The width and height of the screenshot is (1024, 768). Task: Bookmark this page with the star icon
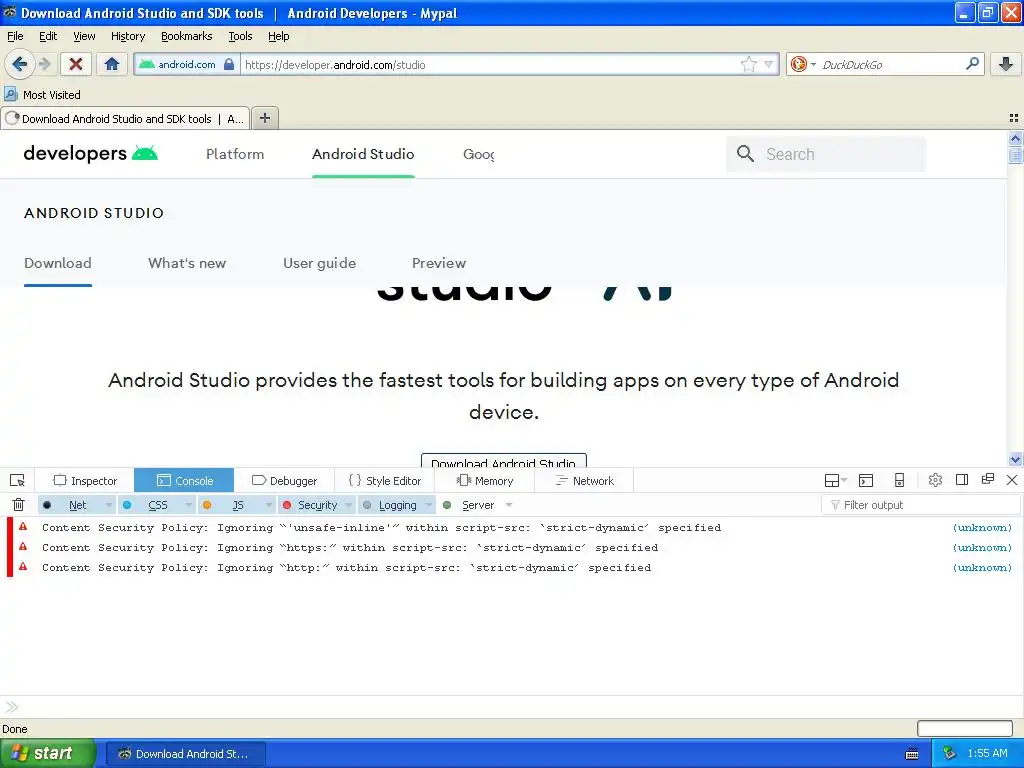tap(748, 64)
